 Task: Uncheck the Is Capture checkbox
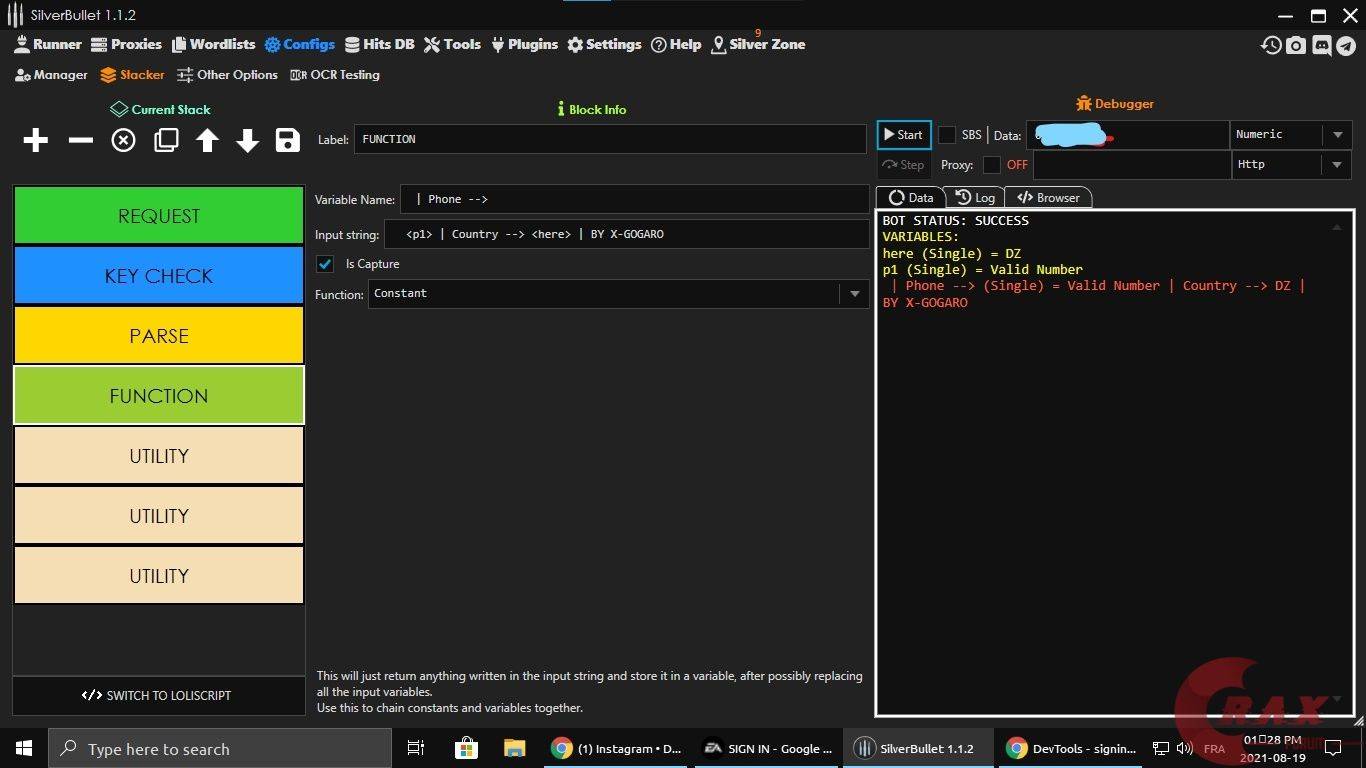click(x=325, y=264)
